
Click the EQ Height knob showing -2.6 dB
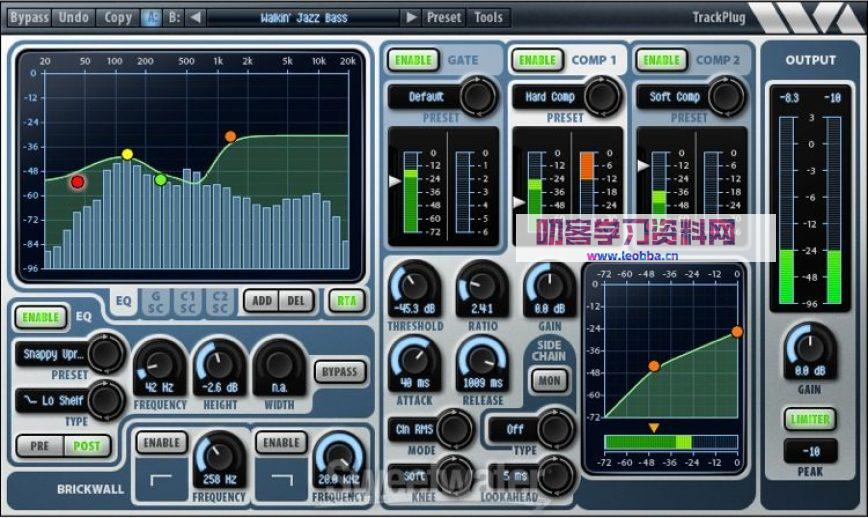[220, 365]
